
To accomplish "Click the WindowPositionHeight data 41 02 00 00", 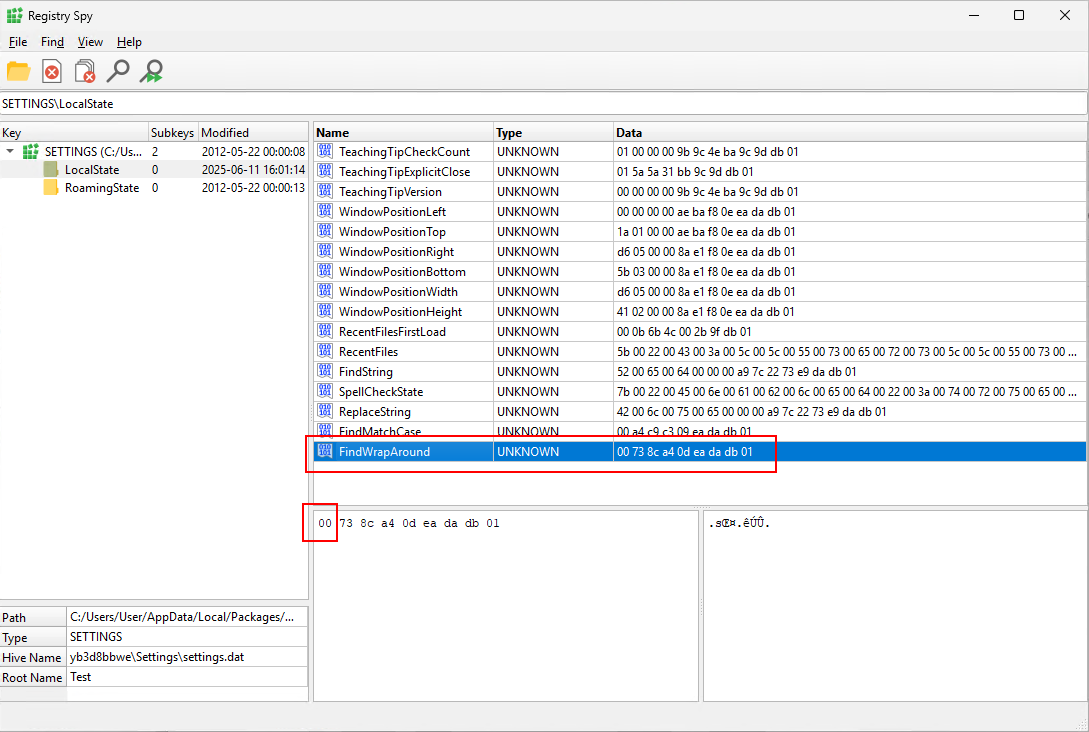I will click(x=706, y=312).
